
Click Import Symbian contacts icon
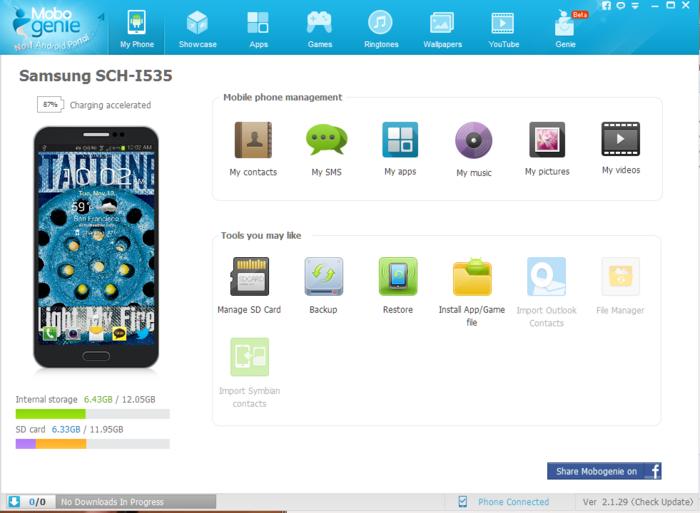coord(250,357)
